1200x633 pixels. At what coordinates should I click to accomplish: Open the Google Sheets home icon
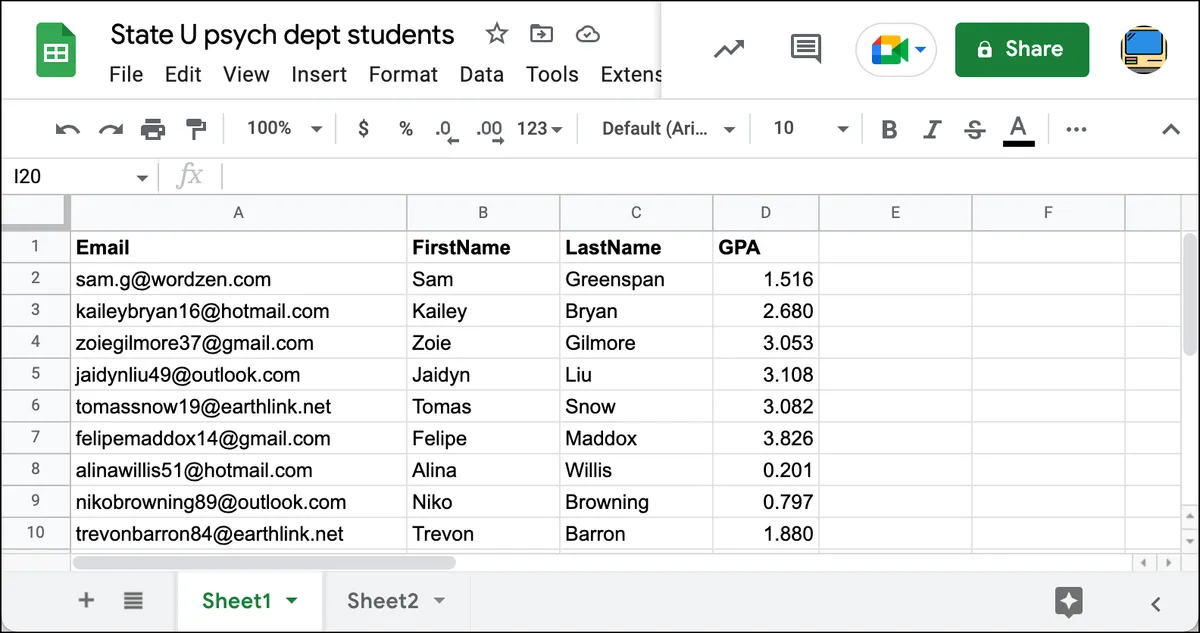[56, 50]
